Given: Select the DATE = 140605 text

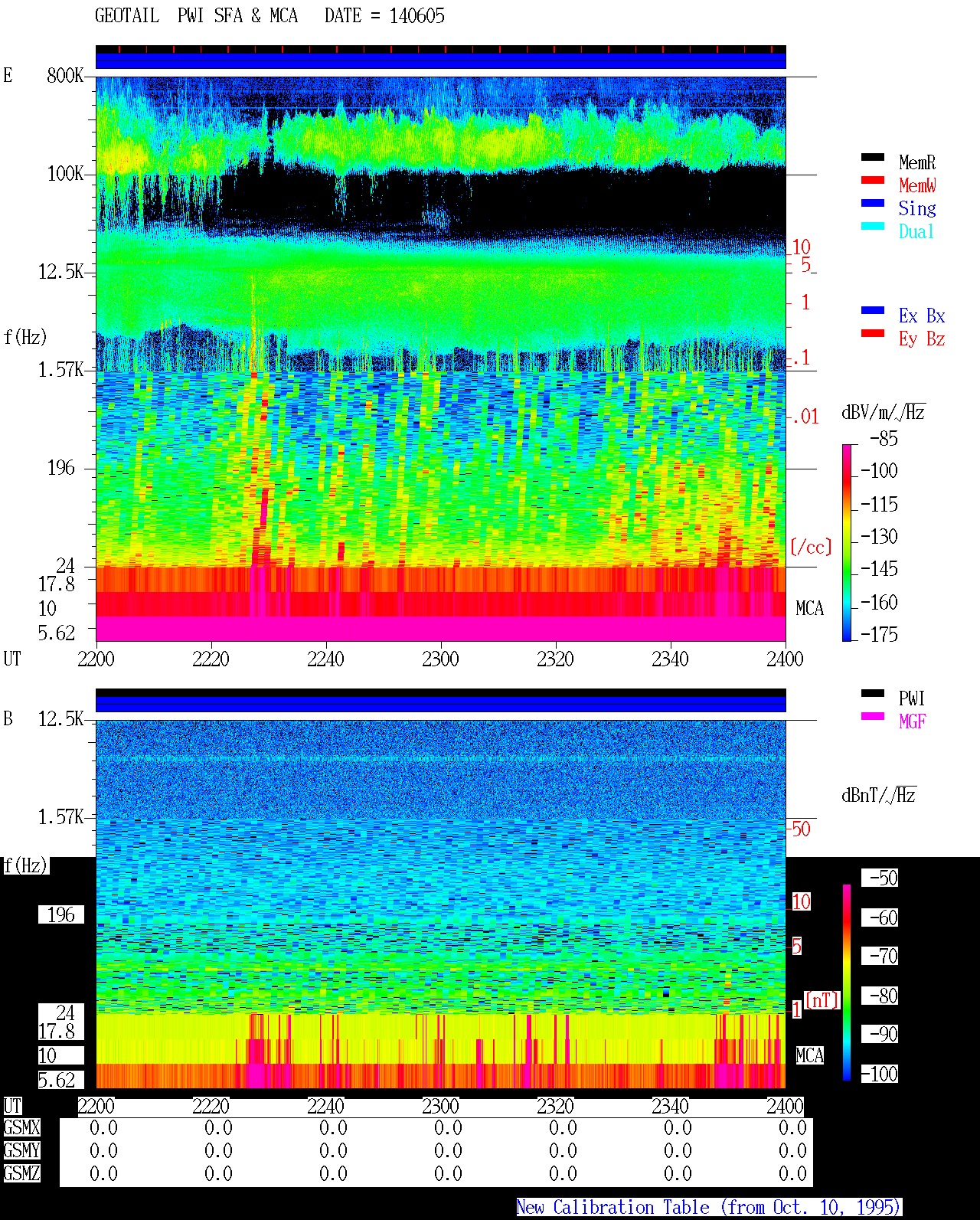Looking at the screenshot, I should pos(384,16).
